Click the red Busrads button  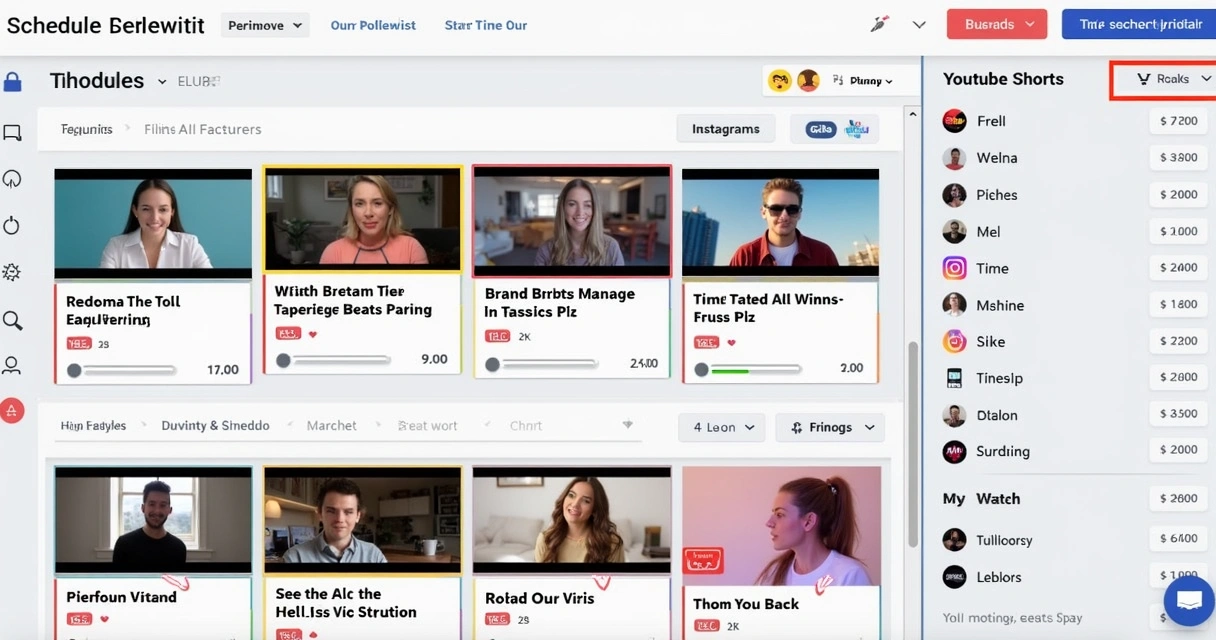997,24
